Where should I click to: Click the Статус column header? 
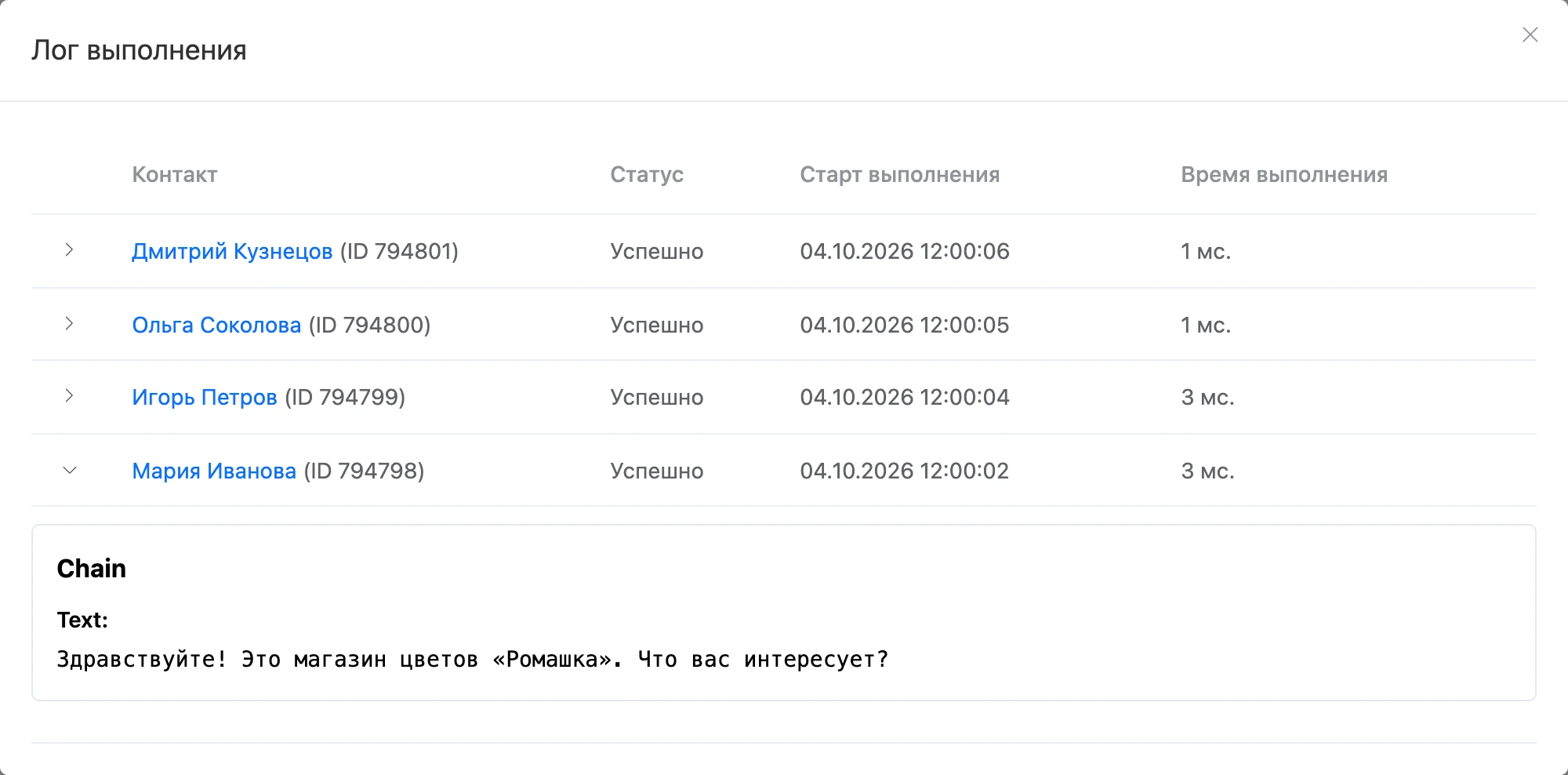tap(647, 174)
